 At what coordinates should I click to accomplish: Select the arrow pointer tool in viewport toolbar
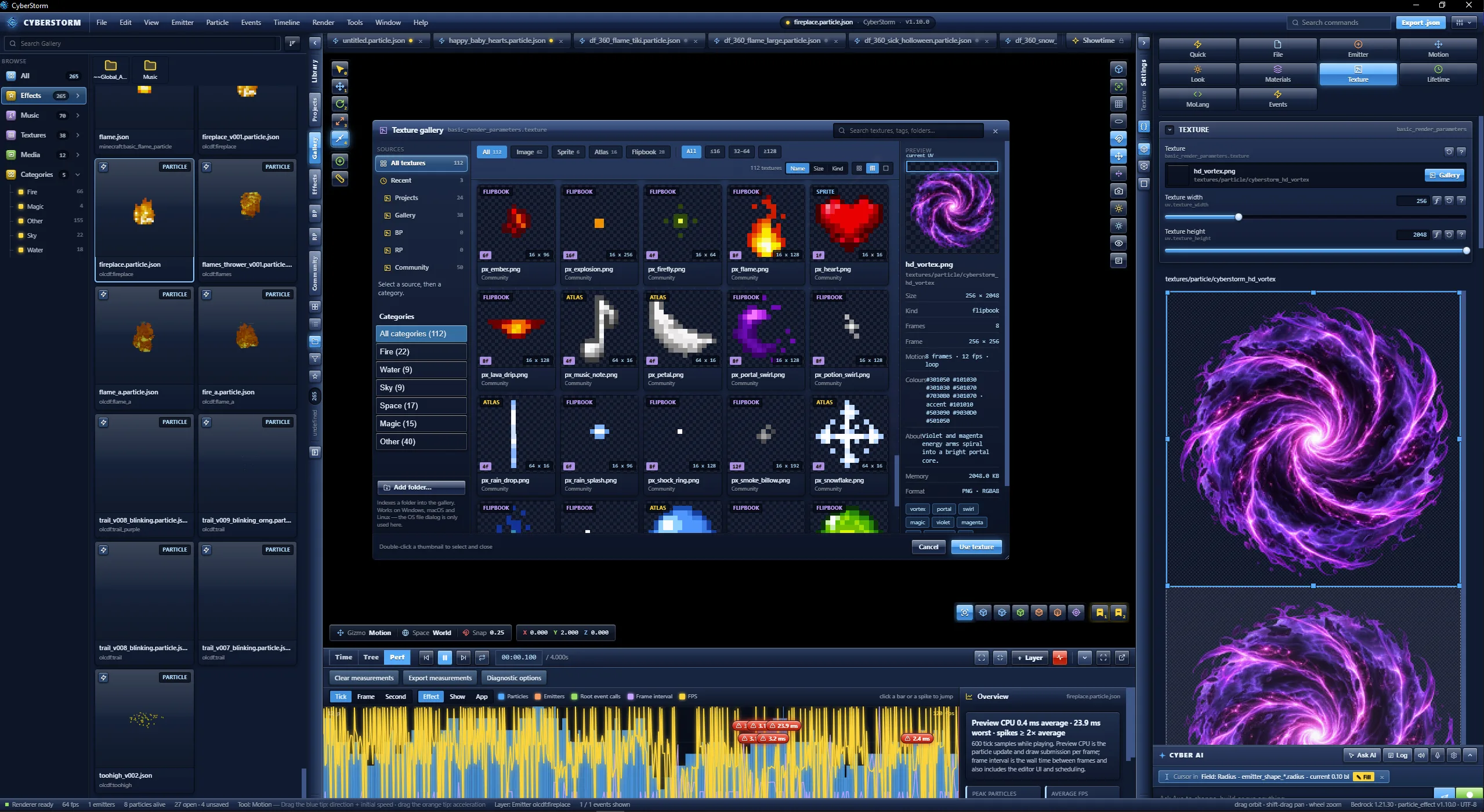340,69
